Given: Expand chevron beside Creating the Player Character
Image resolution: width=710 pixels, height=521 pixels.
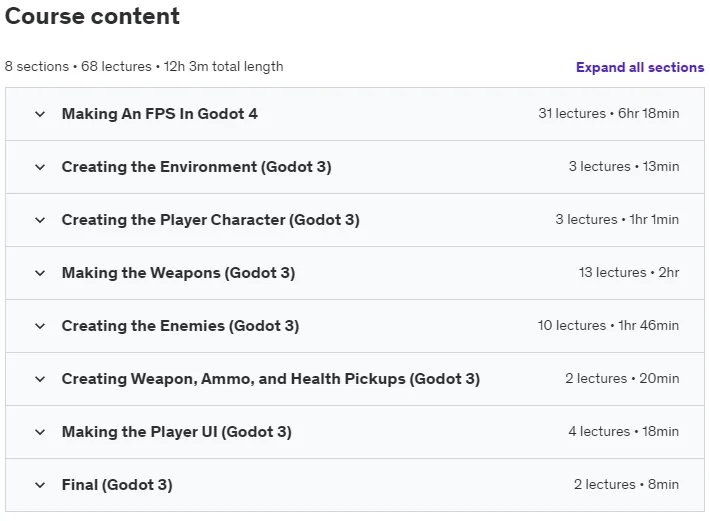Looking at the screenshot, I should click(x=40, y=220).
